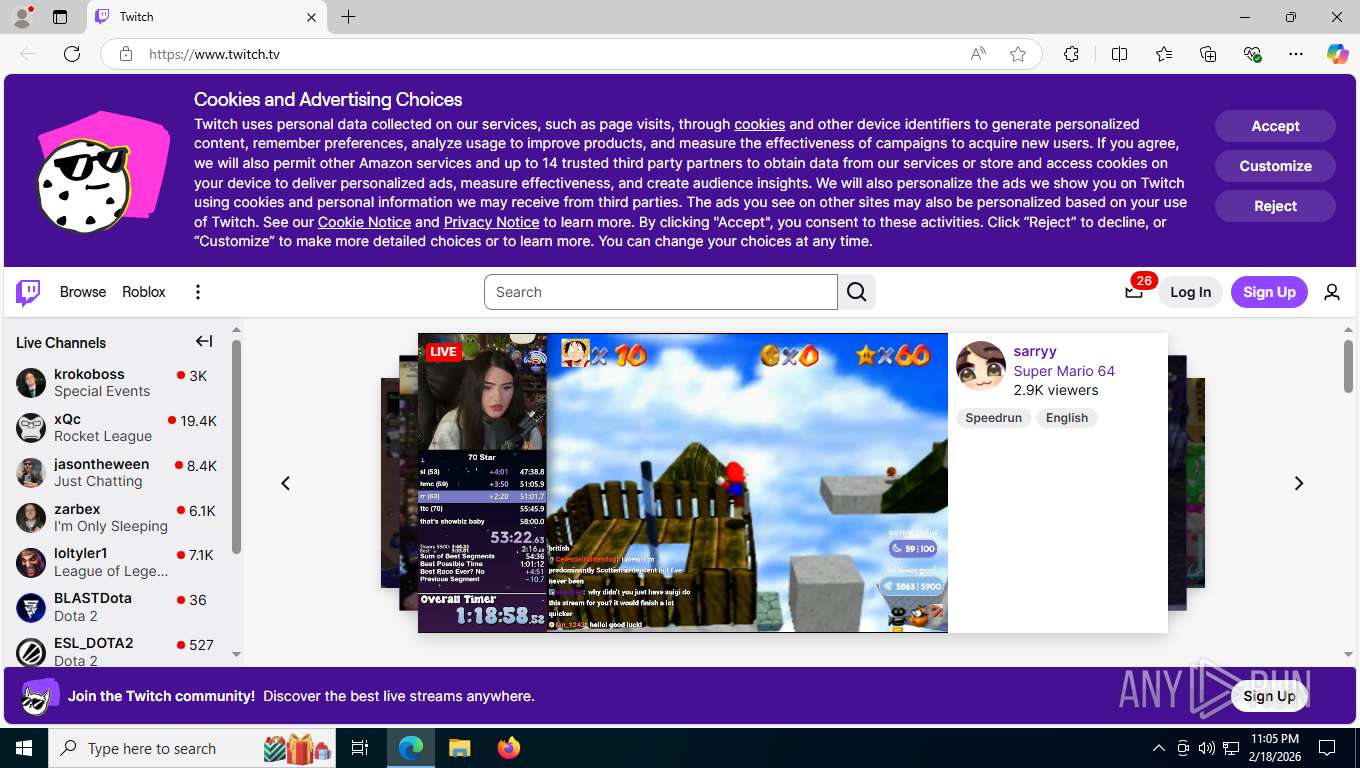Screen dimensions: 1360x768
Task: Go to next carousel stream
Action: point(1299,483)
